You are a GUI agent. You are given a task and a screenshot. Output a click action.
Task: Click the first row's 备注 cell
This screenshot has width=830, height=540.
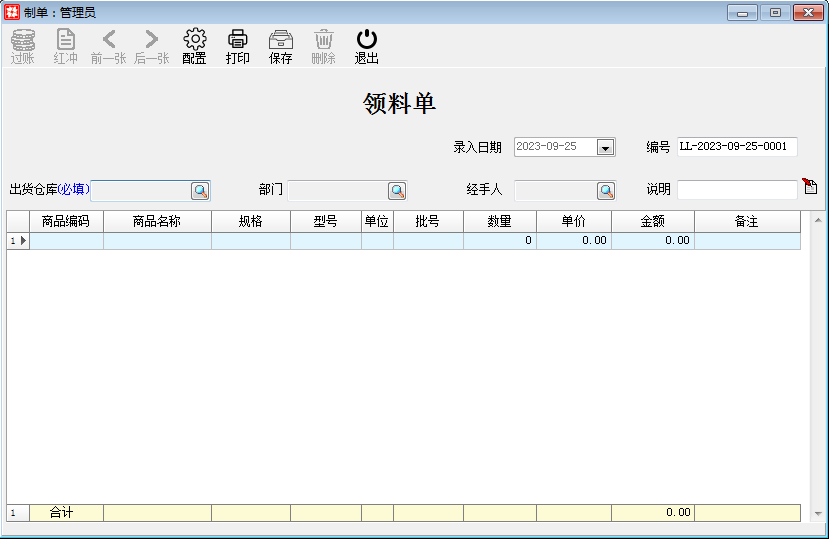pyautogui.click(x=747, y=241)
